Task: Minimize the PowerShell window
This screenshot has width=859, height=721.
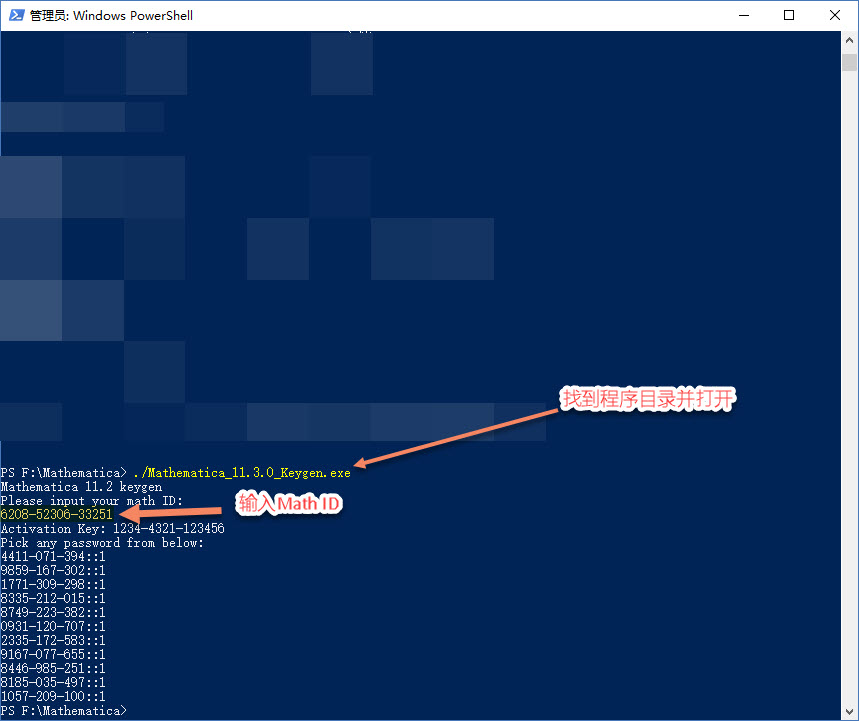Action: (x=743, y=15)
